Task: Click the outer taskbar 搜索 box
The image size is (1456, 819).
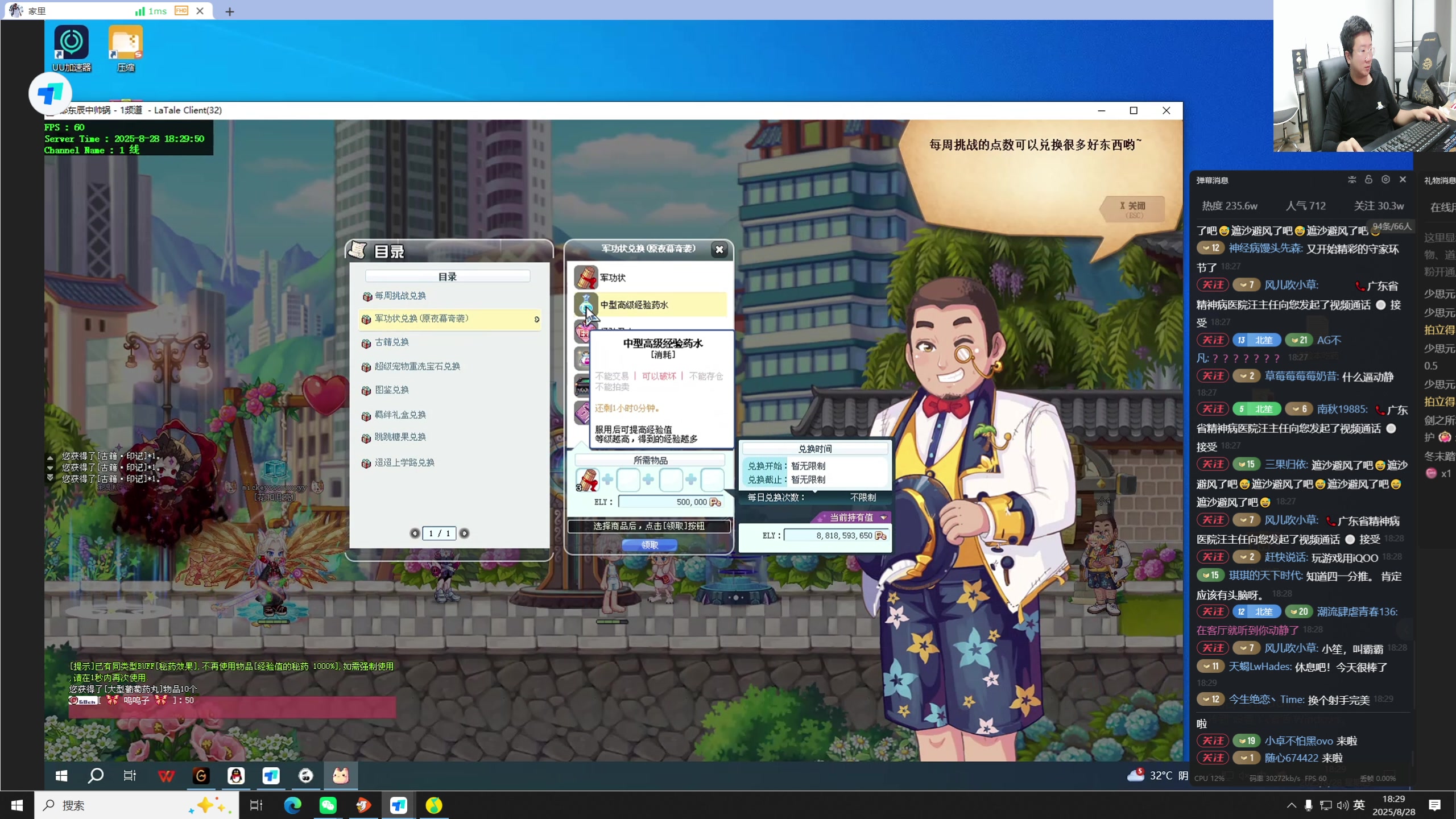Action: point(136,805)
